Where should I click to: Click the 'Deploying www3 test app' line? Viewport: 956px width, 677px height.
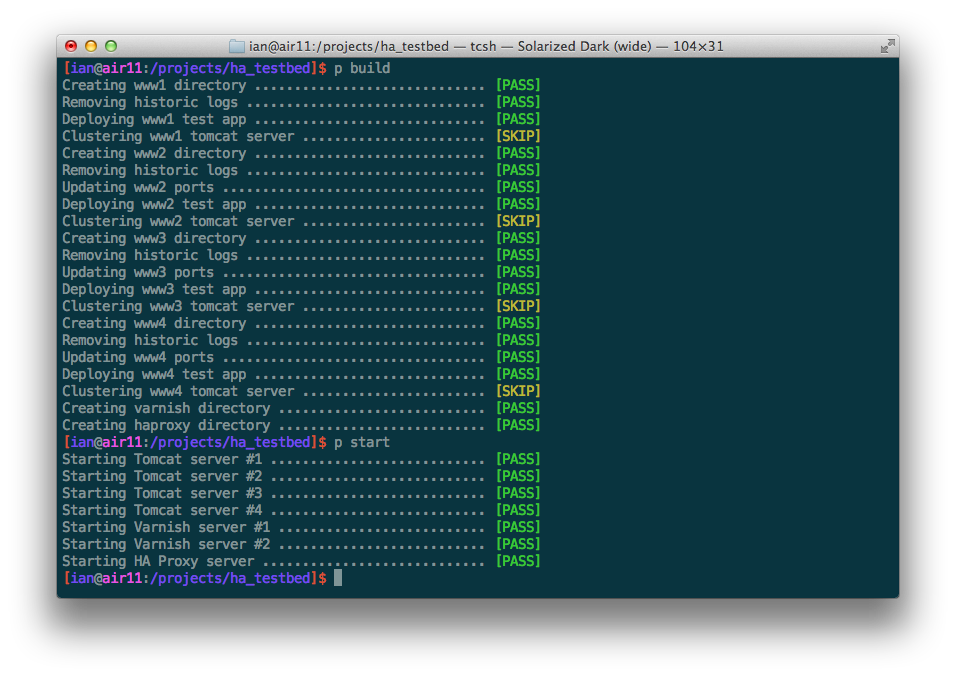point(154,289)
